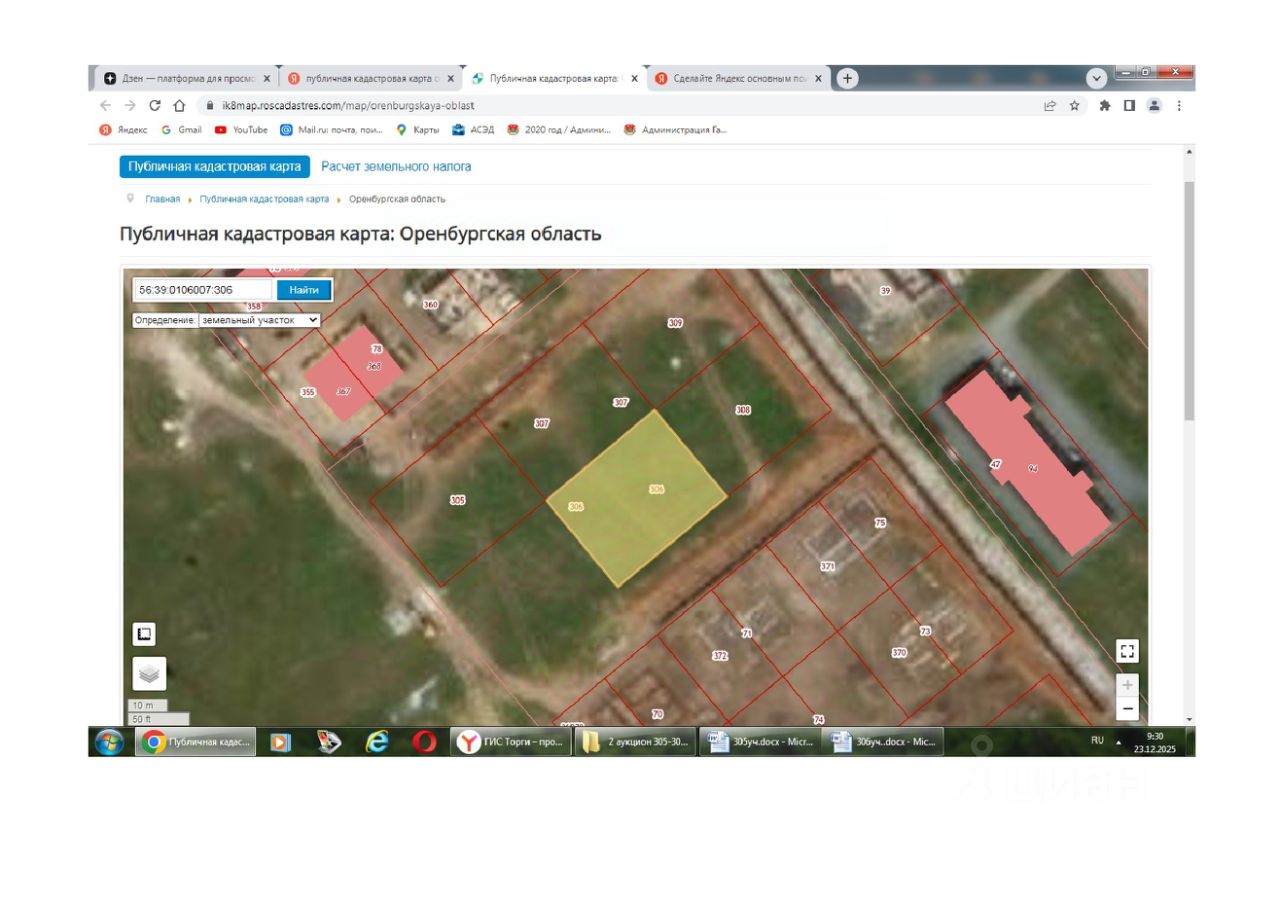
Task: Show hidden system tray icons
Action: pyautogui.click(x=1119, y=742)
